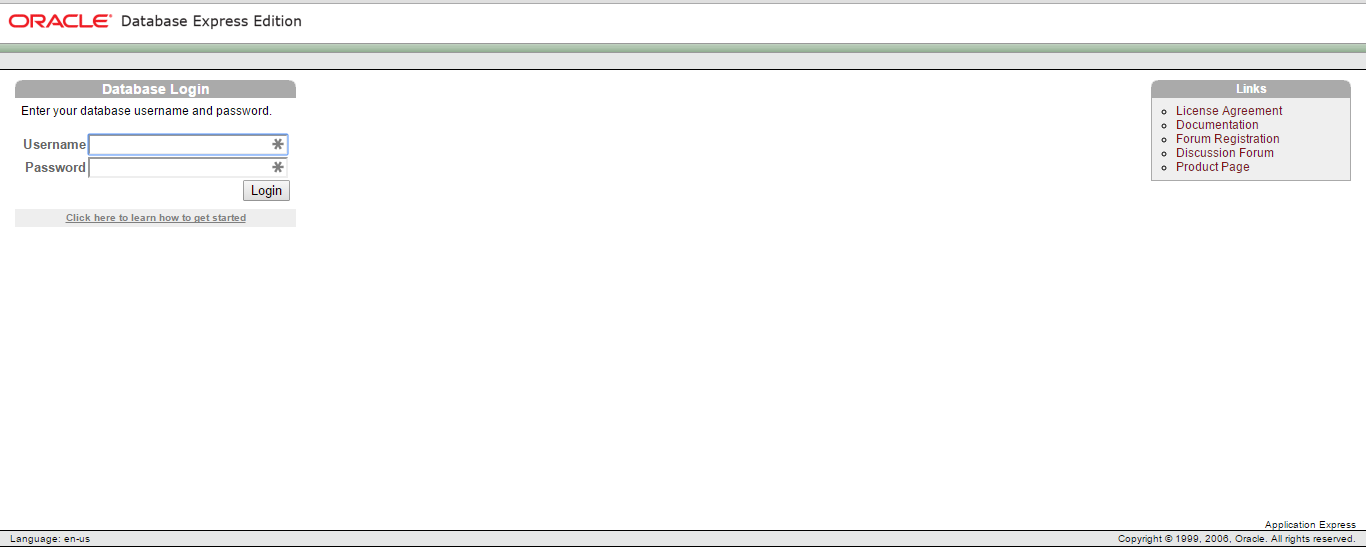Open the Product Page link

(1213, 167)
